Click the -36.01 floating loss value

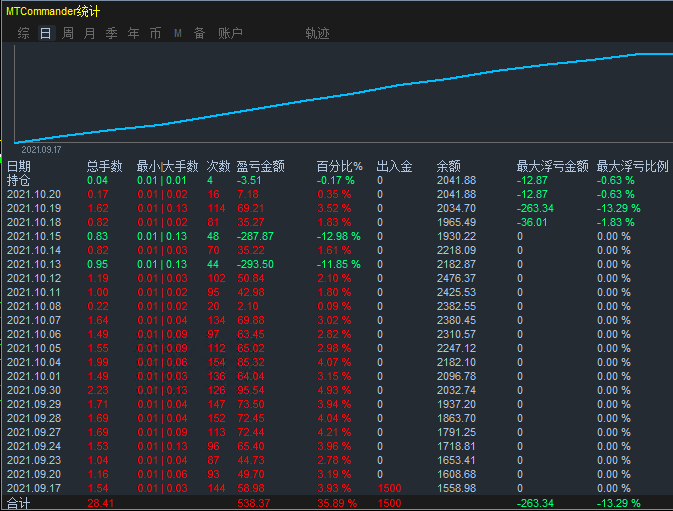click(532, 222)
